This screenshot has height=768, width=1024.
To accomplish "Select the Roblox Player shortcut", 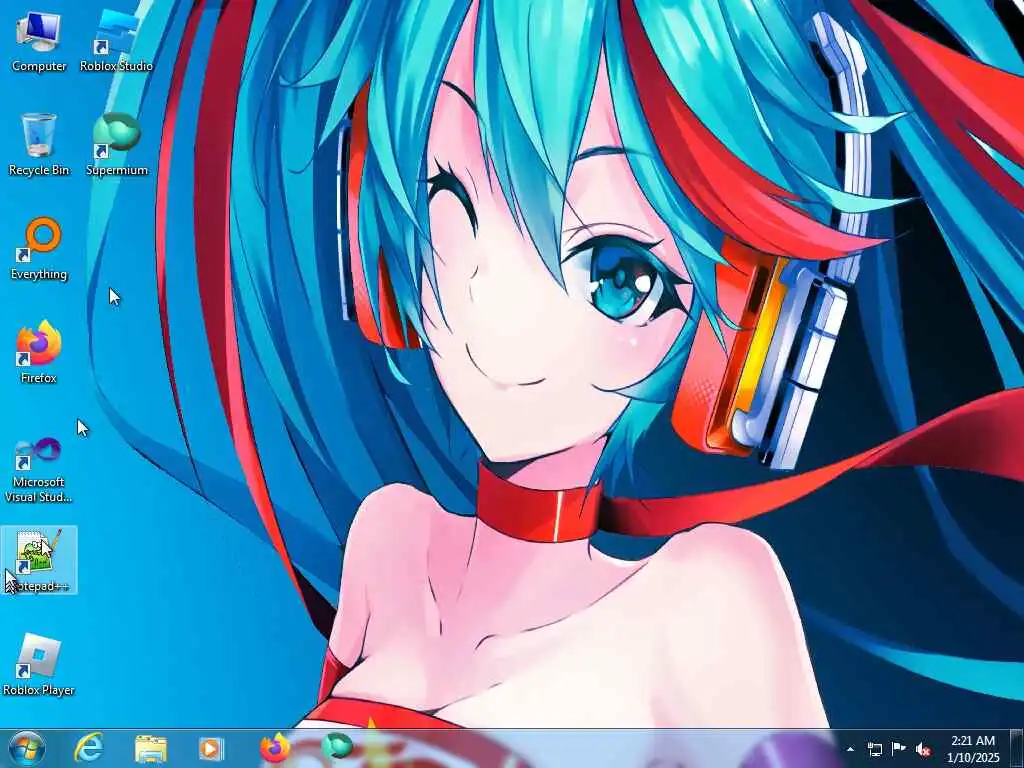I will 39,665.
